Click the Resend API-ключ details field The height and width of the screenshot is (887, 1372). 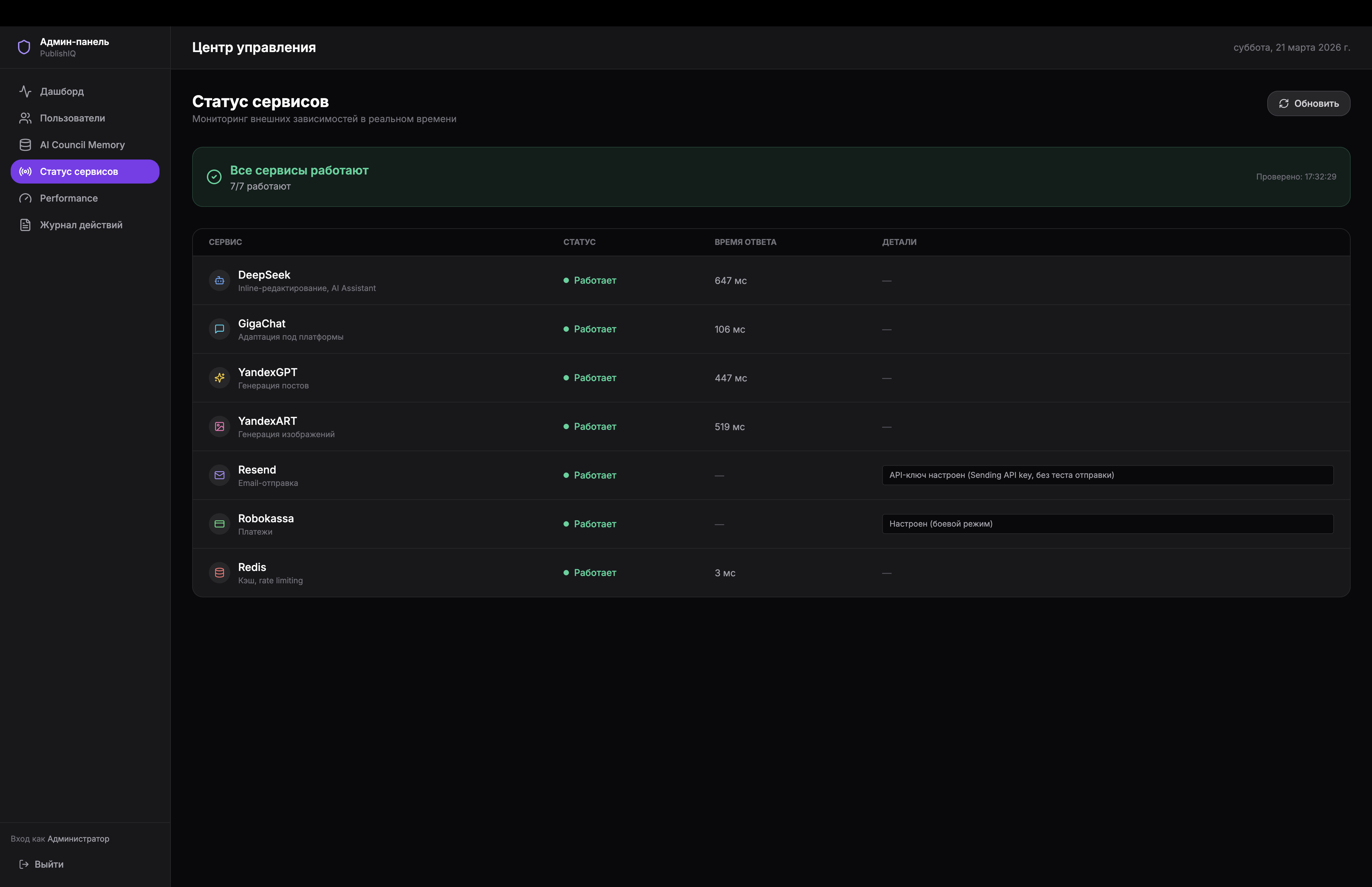click(1107, 475)
